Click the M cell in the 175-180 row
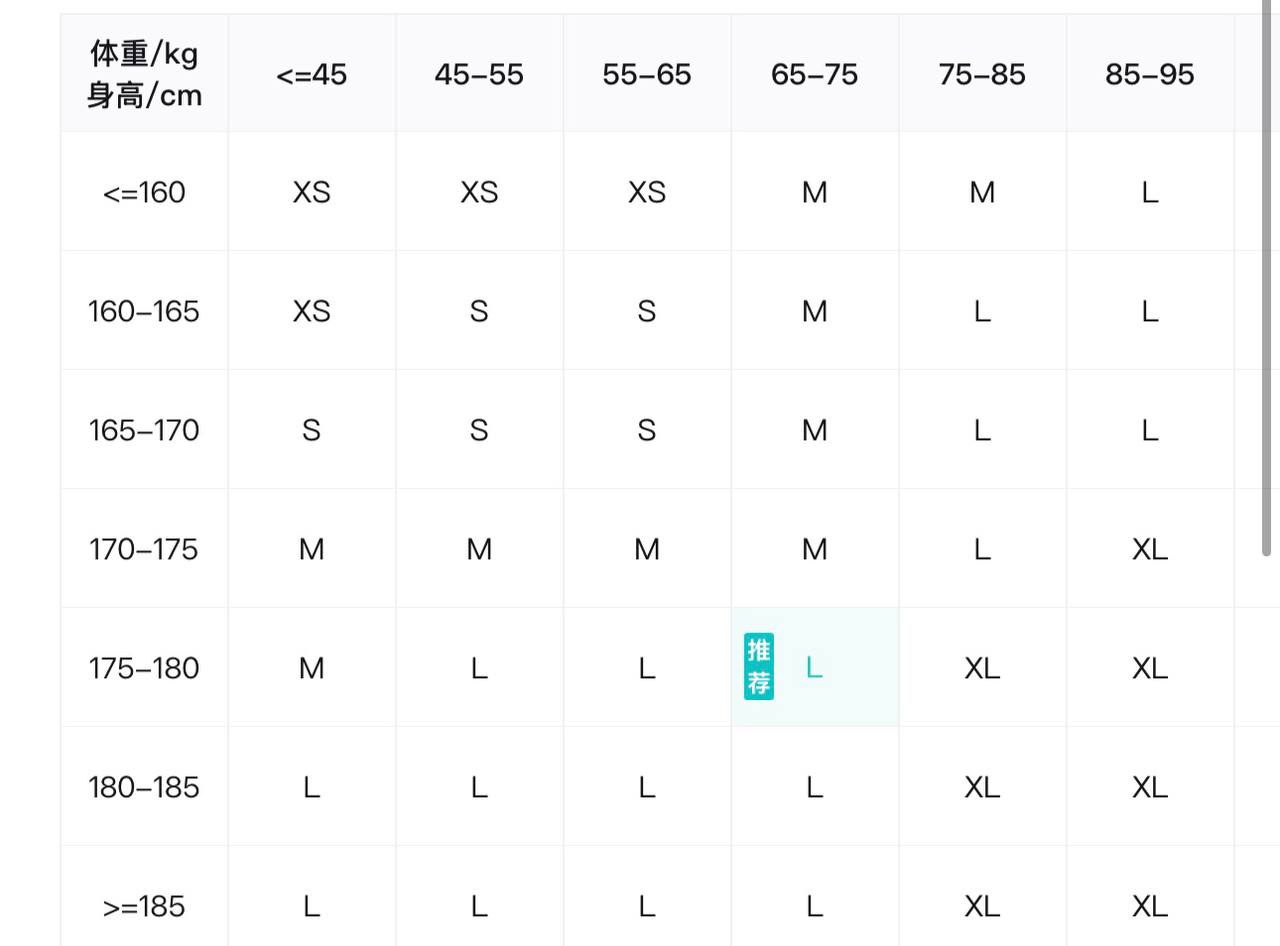Image resolution: width=1280 pixels, height=946 pixels. point(311,668)
